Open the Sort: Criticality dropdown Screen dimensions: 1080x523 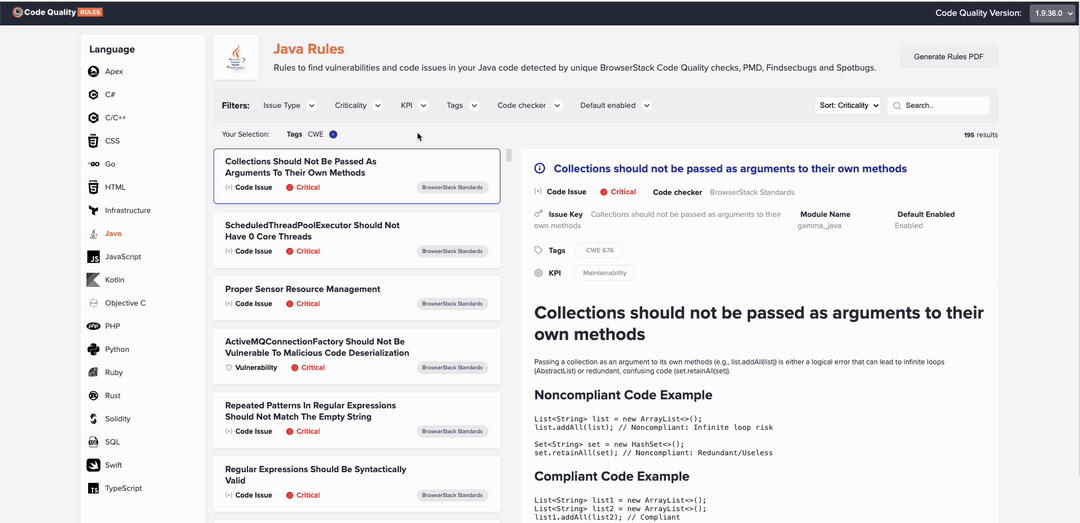click(x=848, y=105)
